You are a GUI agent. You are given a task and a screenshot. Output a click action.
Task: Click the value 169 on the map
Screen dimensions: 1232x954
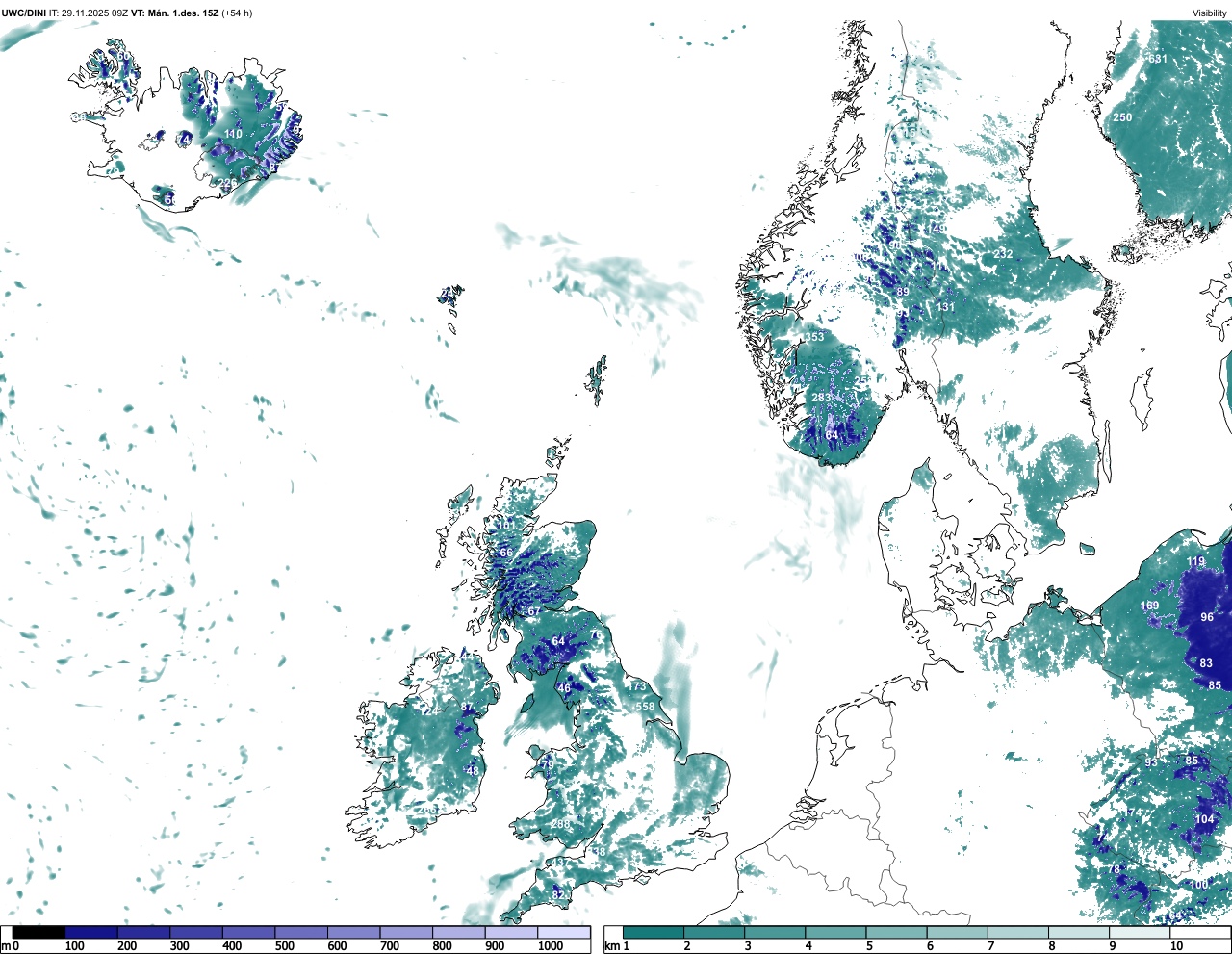1150,606
